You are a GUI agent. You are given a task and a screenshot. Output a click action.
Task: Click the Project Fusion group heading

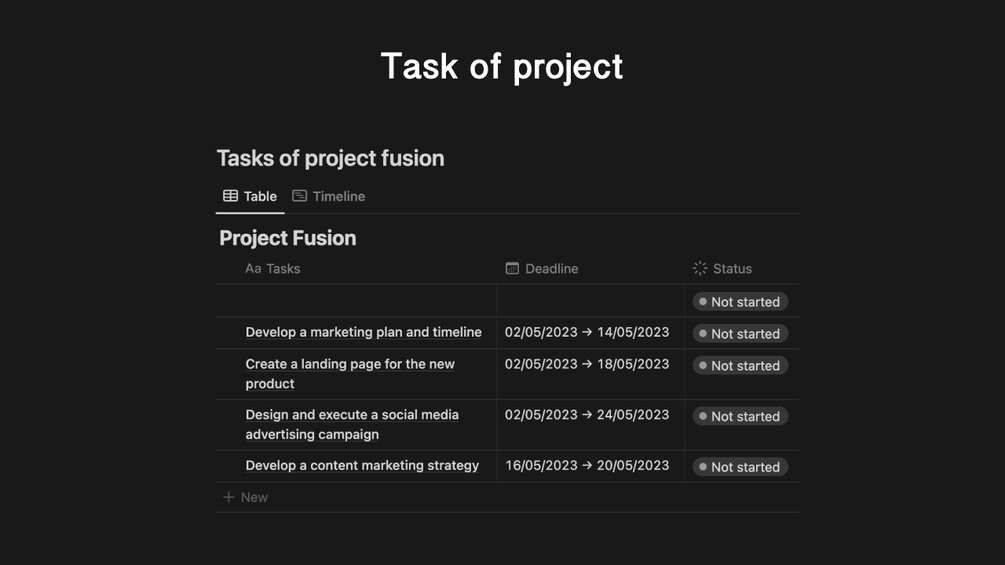288,238
